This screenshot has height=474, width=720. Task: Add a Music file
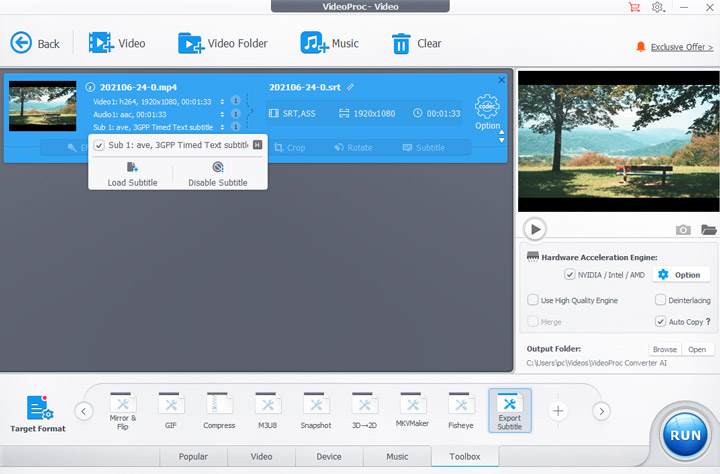tap(329, 43)
